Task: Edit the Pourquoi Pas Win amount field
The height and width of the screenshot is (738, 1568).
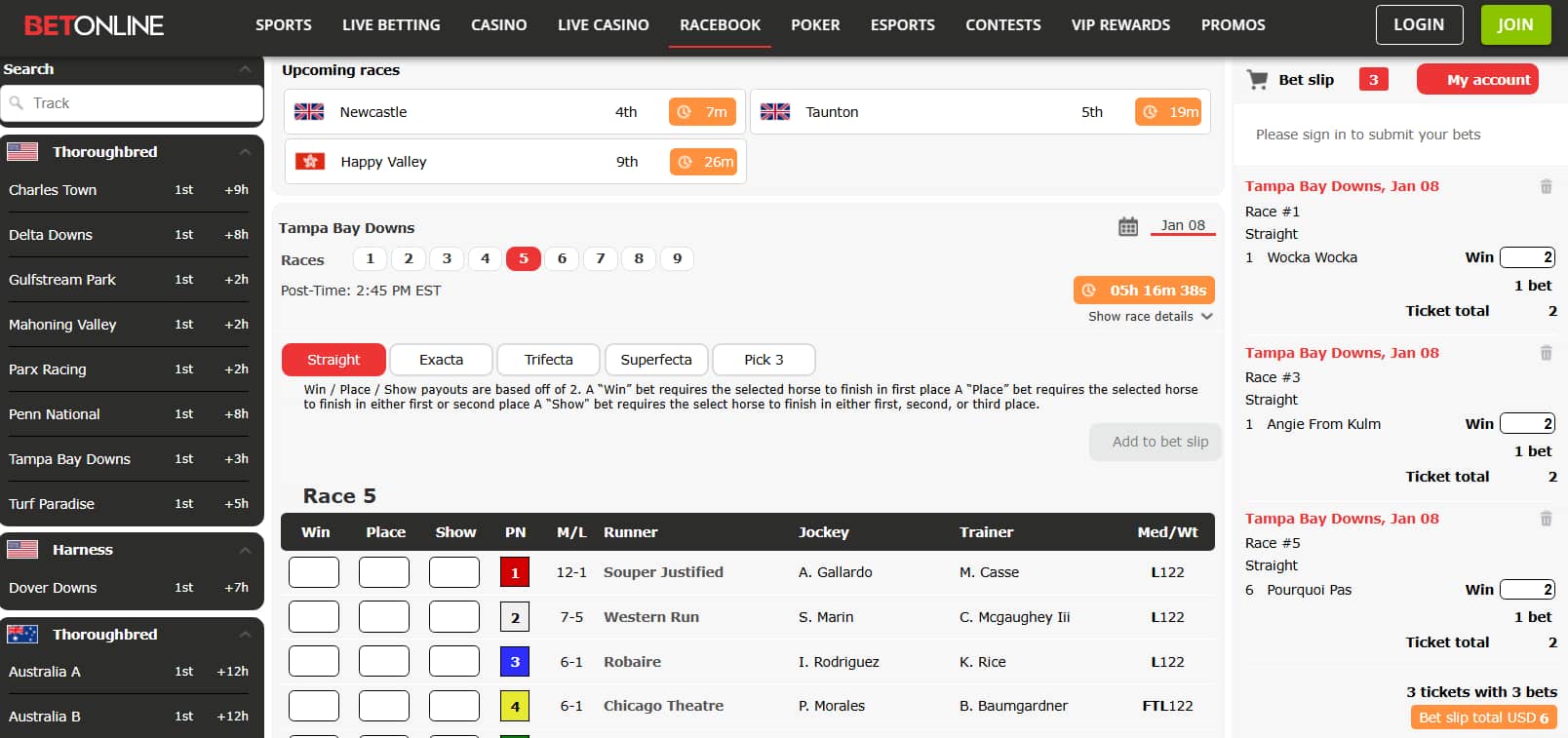Action: [1527, 590]
